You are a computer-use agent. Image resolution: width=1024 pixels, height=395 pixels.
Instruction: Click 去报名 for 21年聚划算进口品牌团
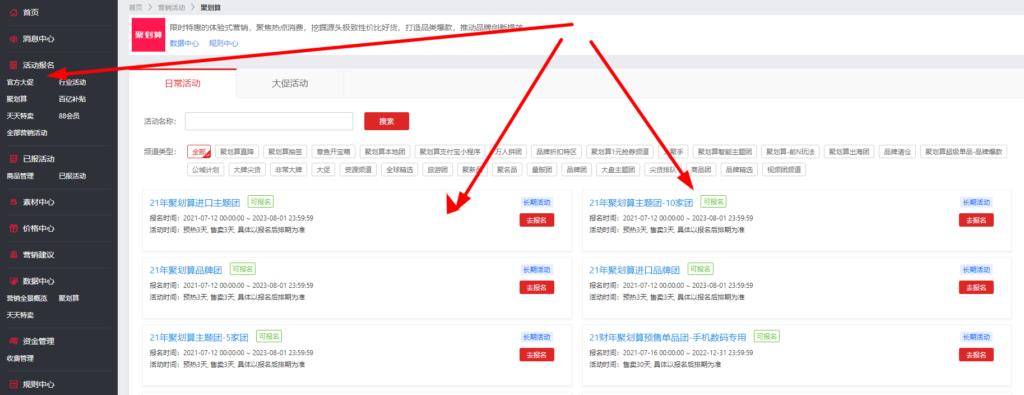[976, 287]
